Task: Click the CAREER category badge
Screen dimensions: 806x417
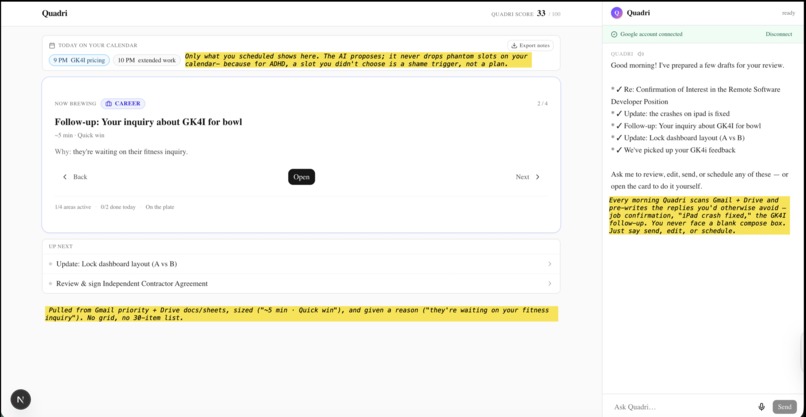Action: coord(123,103)
